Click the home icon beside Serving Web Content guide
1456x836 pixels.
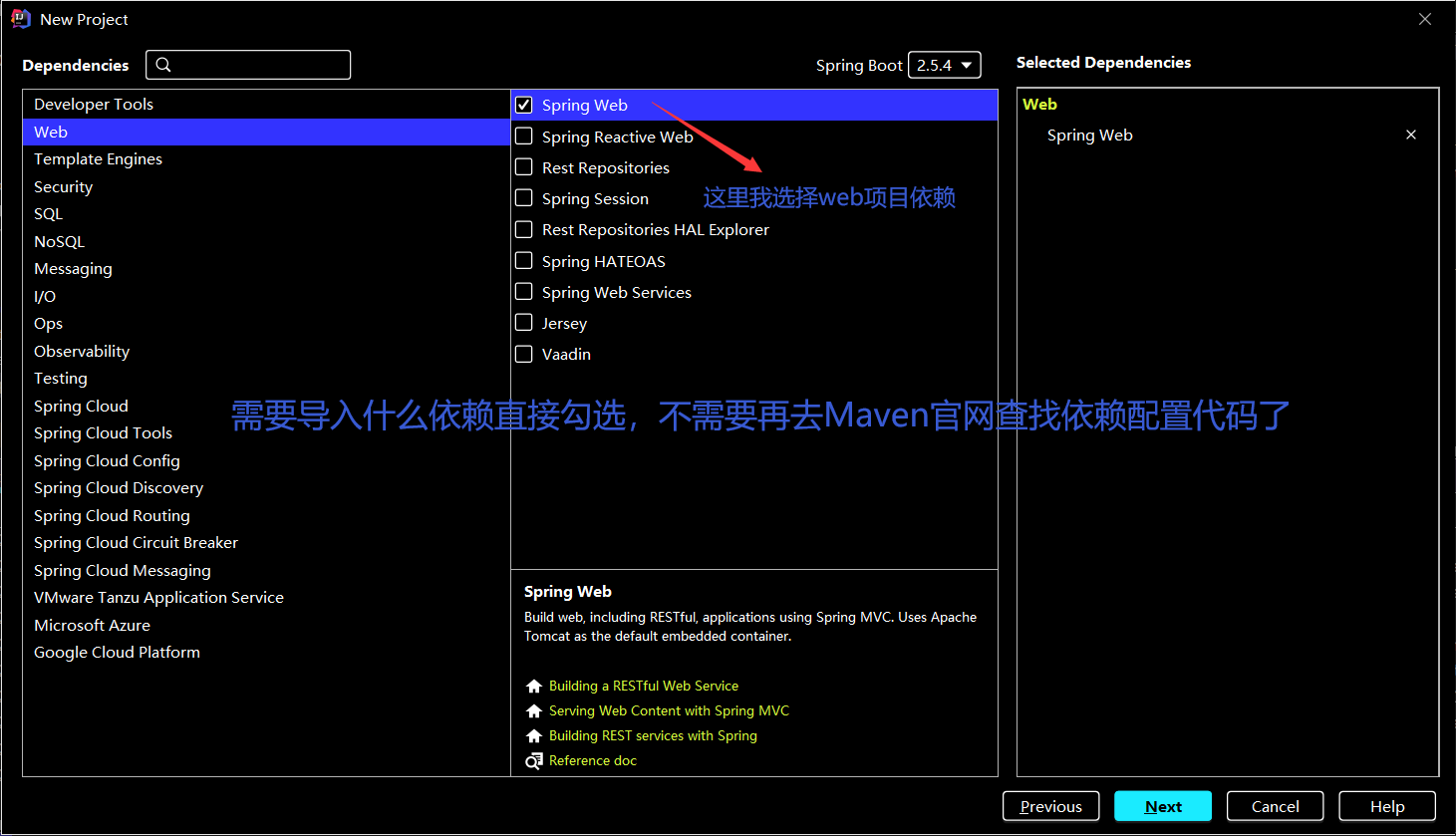click(x=534, y=711)
